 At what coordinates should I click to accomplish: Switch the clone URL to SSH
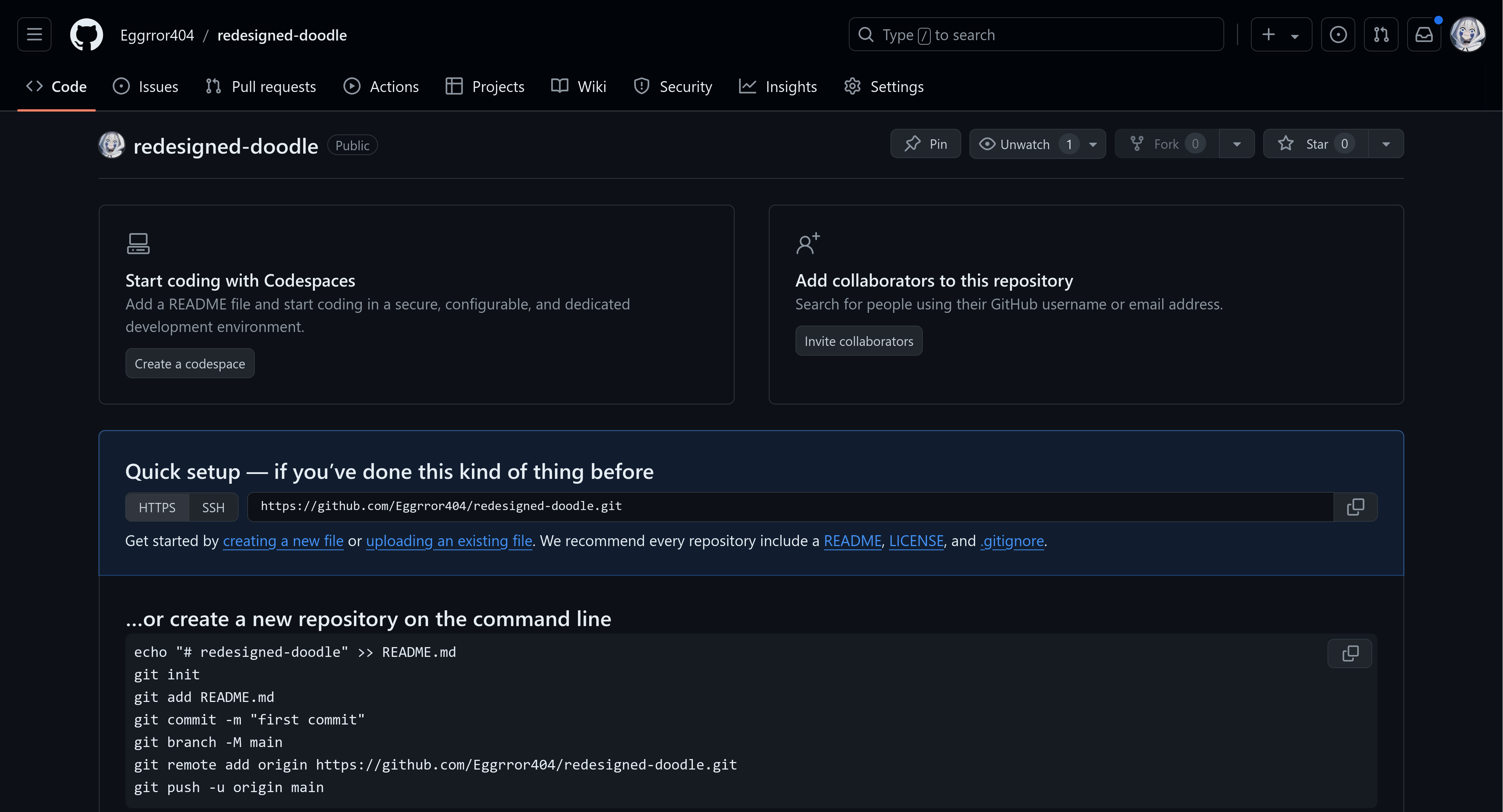click(212, 507)
